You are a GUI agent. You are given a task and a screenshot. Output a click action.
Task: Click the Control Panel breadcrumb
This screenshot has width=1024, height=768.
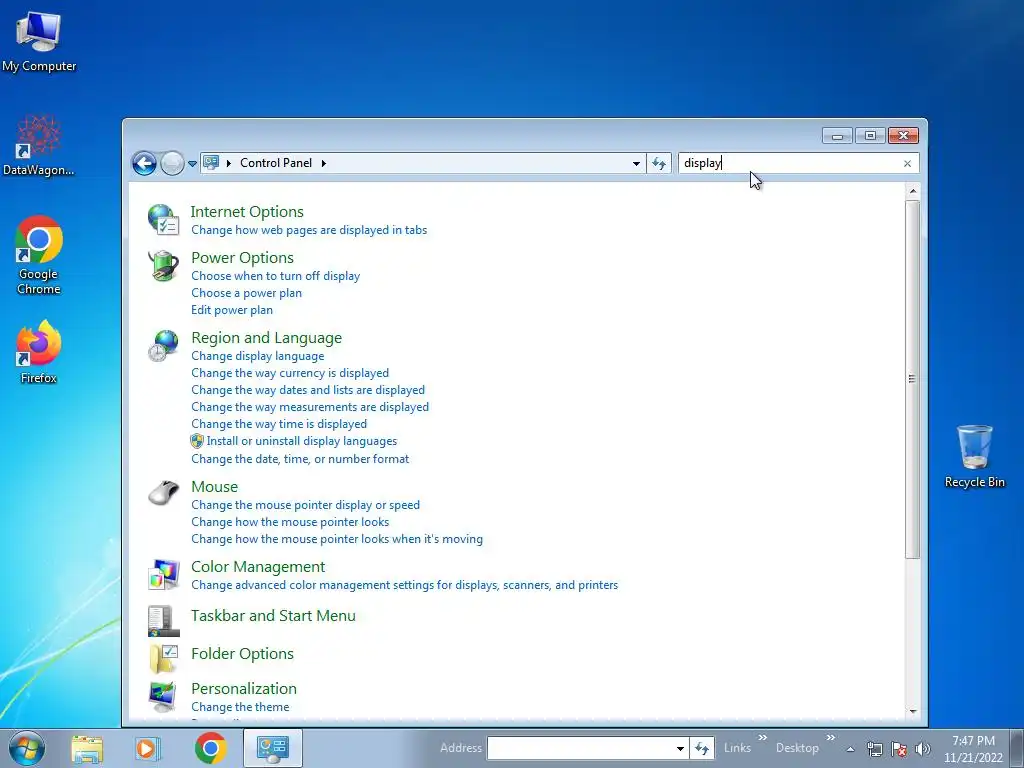point(276,163)
